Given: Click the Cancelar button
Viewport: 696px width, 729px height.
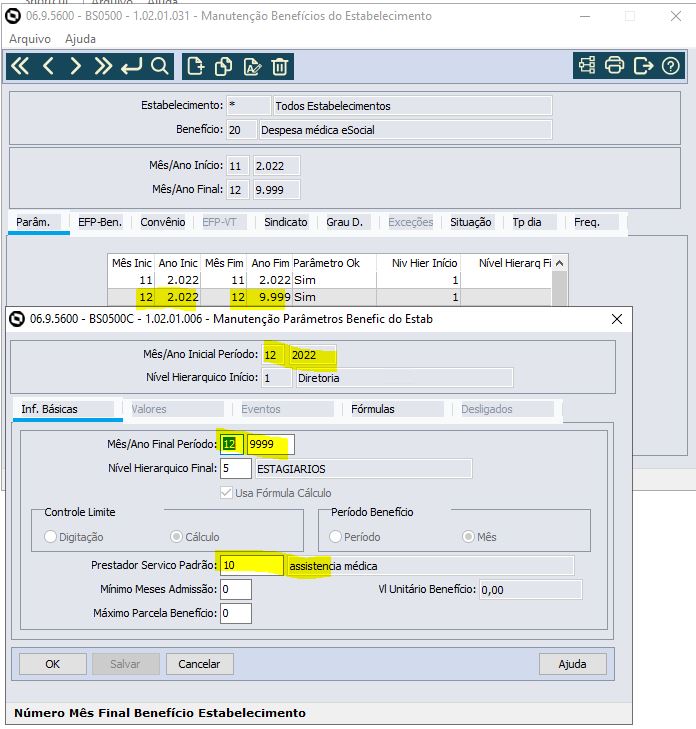Looking at the screenshot, I should click(199, 664).
